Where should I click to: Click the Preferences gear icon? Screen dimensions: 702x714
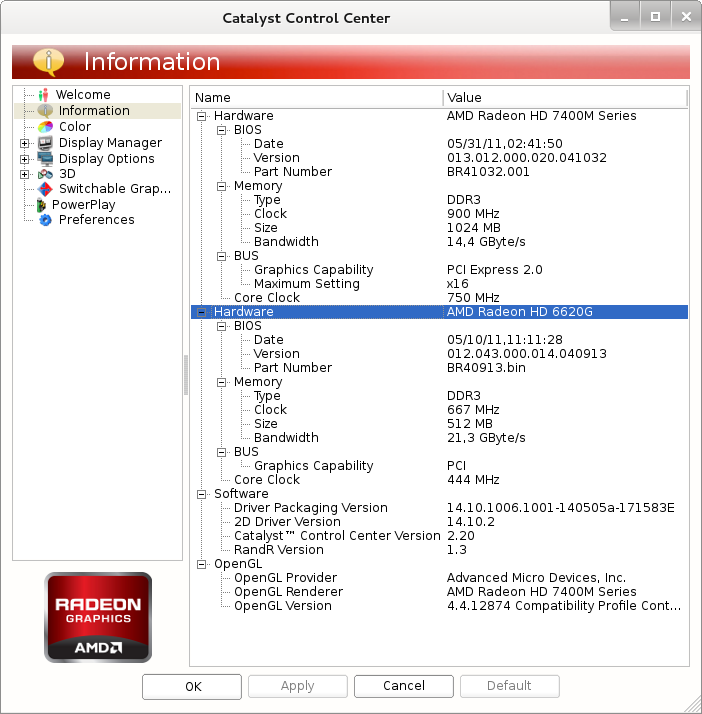(45, 220)
